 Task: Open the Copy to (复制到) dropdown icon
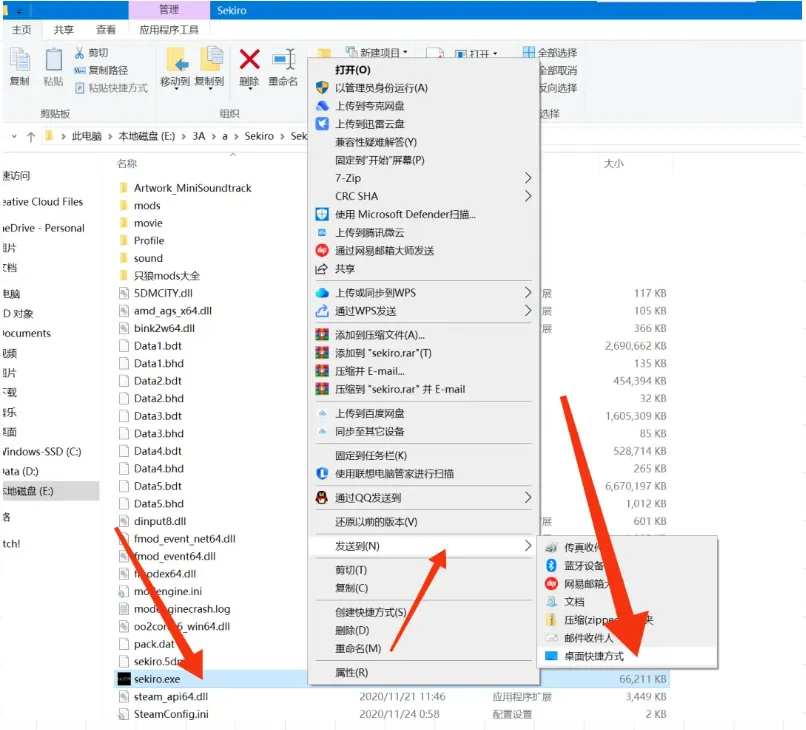pos(209,67)
